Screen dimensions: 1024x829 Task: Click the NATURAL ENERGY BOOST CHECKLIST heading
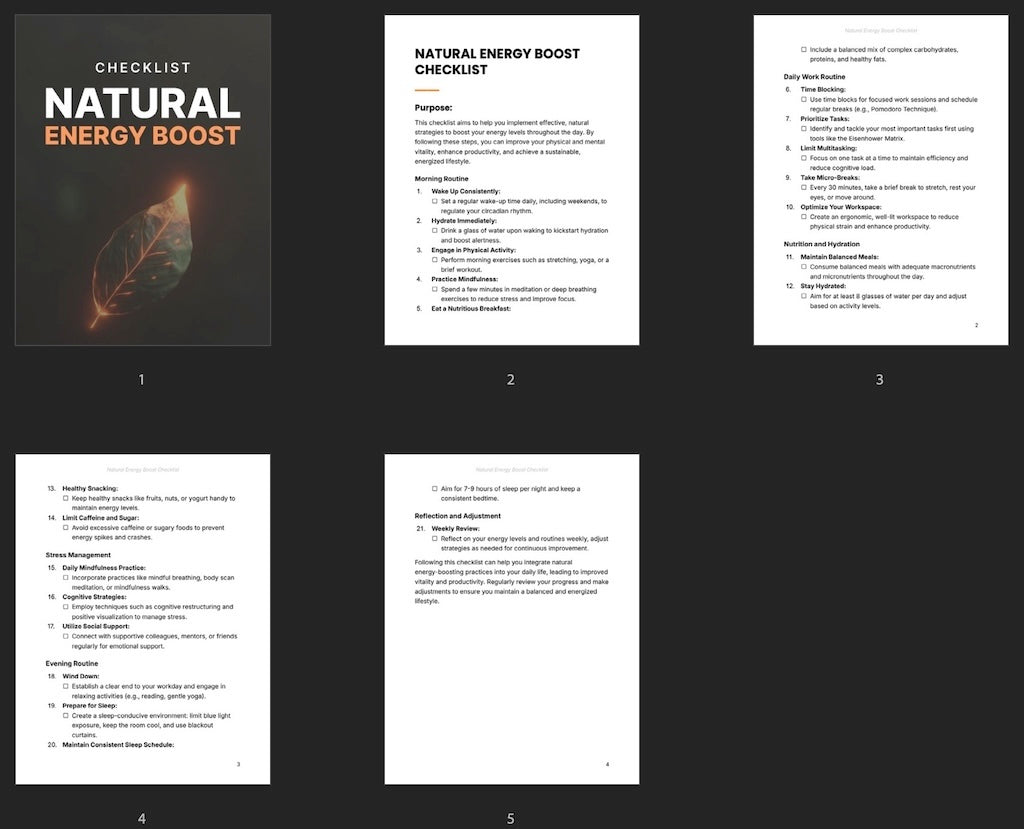(x=497, y=61)
